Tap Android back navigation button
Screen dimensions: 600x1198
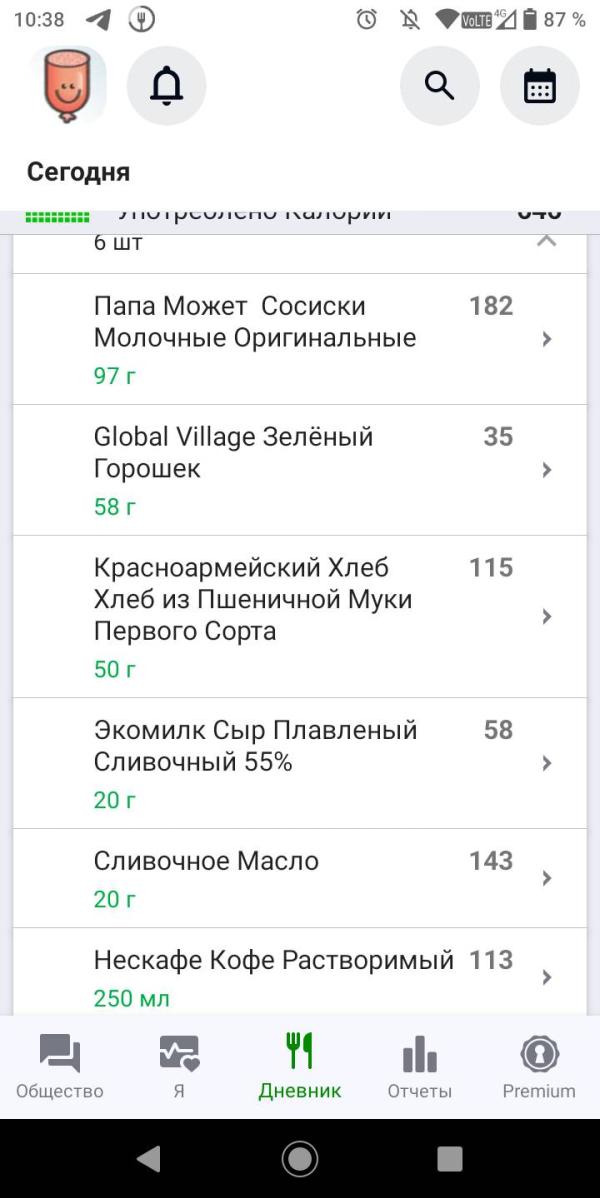[x=149, y=1159]
